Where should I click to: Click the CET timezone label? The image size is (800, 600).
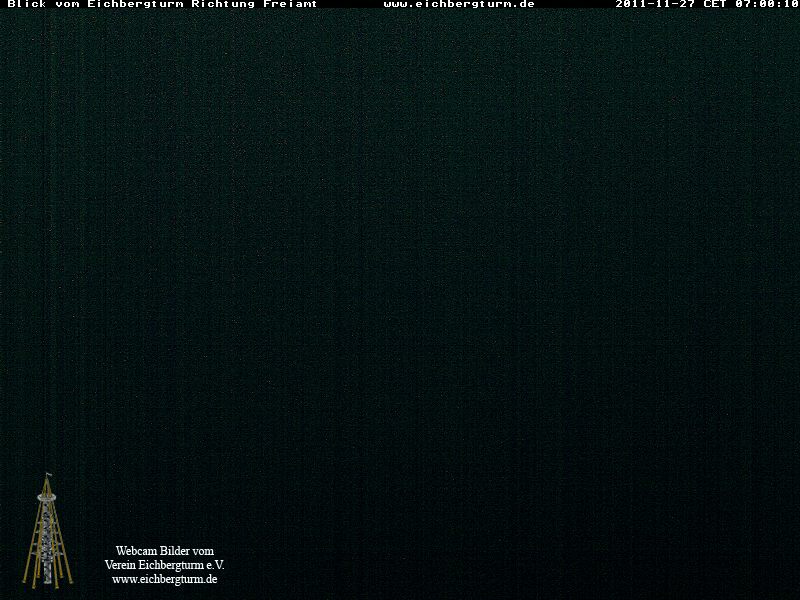point(714,5)
